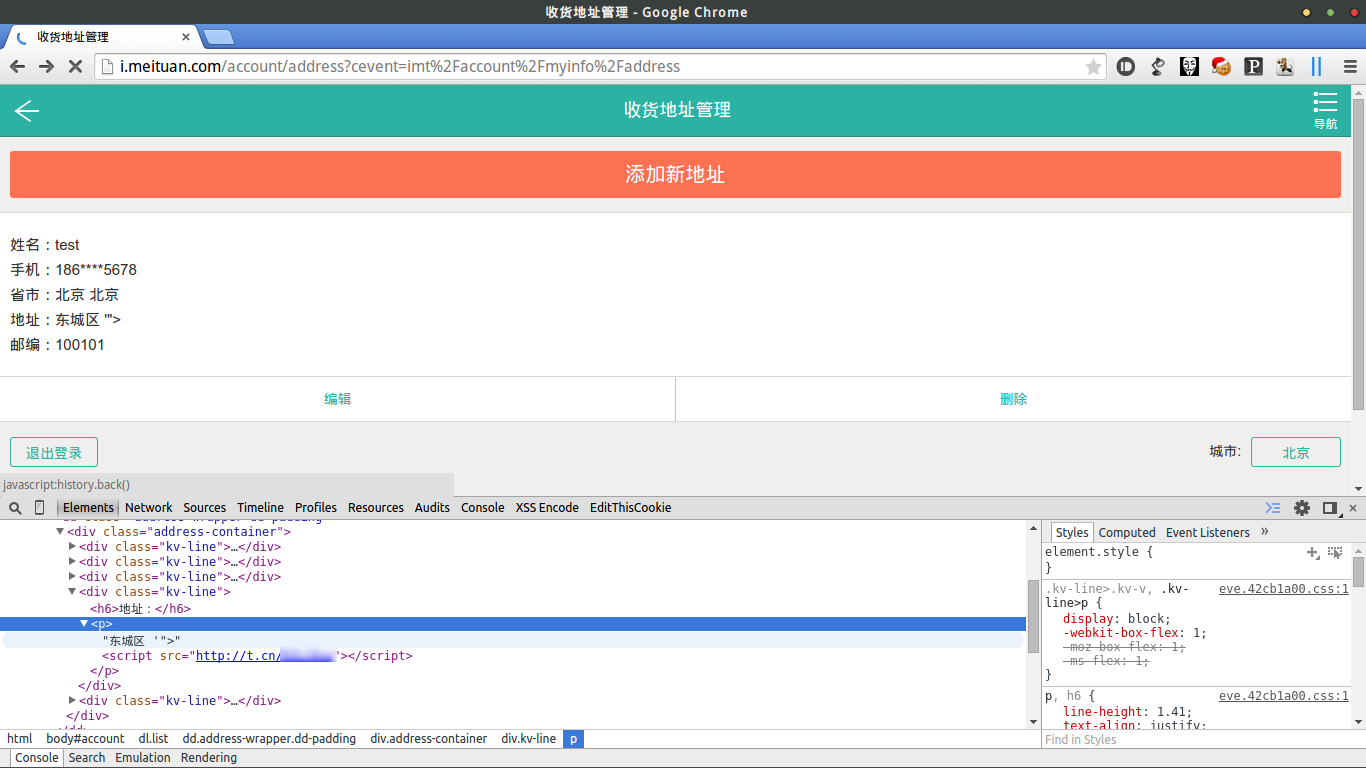The height and width of the screenshot is (768, 1366).
Task: Open the http://t.cn script link
Action: (267, 656)
